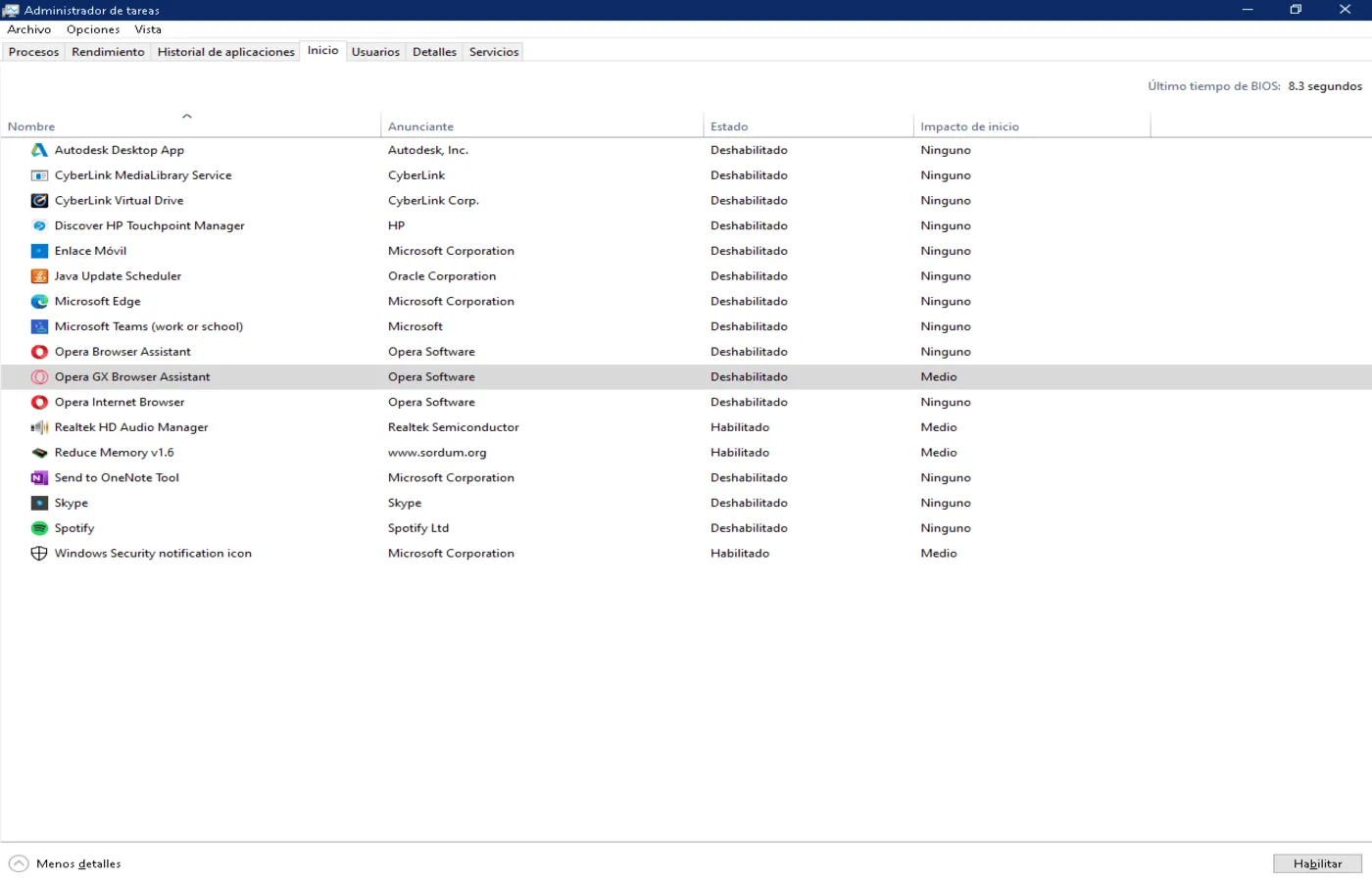Click the Windows Security notification shield icon
The image size is (1372, 882).
[39, 554]
